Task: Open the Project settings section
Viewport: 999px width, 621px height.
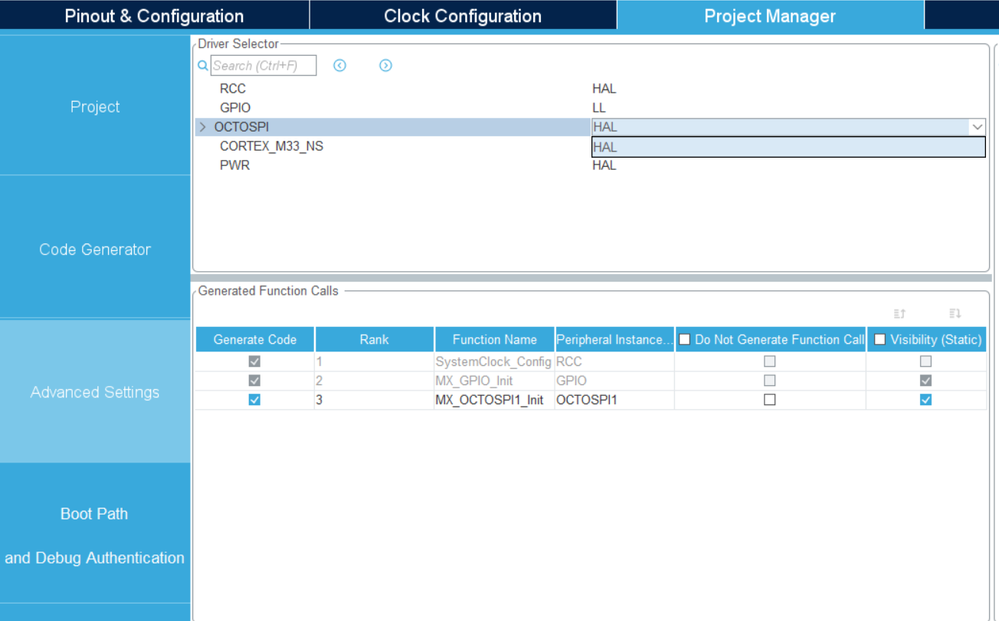Action: [x=95, y=106]
